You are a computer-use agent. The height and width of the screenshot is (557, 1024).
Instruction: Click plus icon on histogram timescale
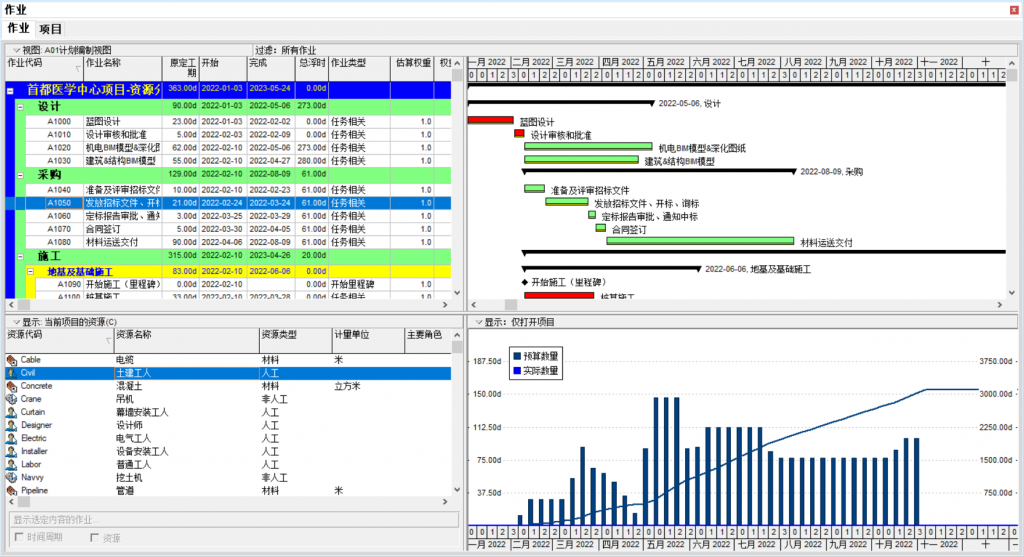[x=985, y=544]
